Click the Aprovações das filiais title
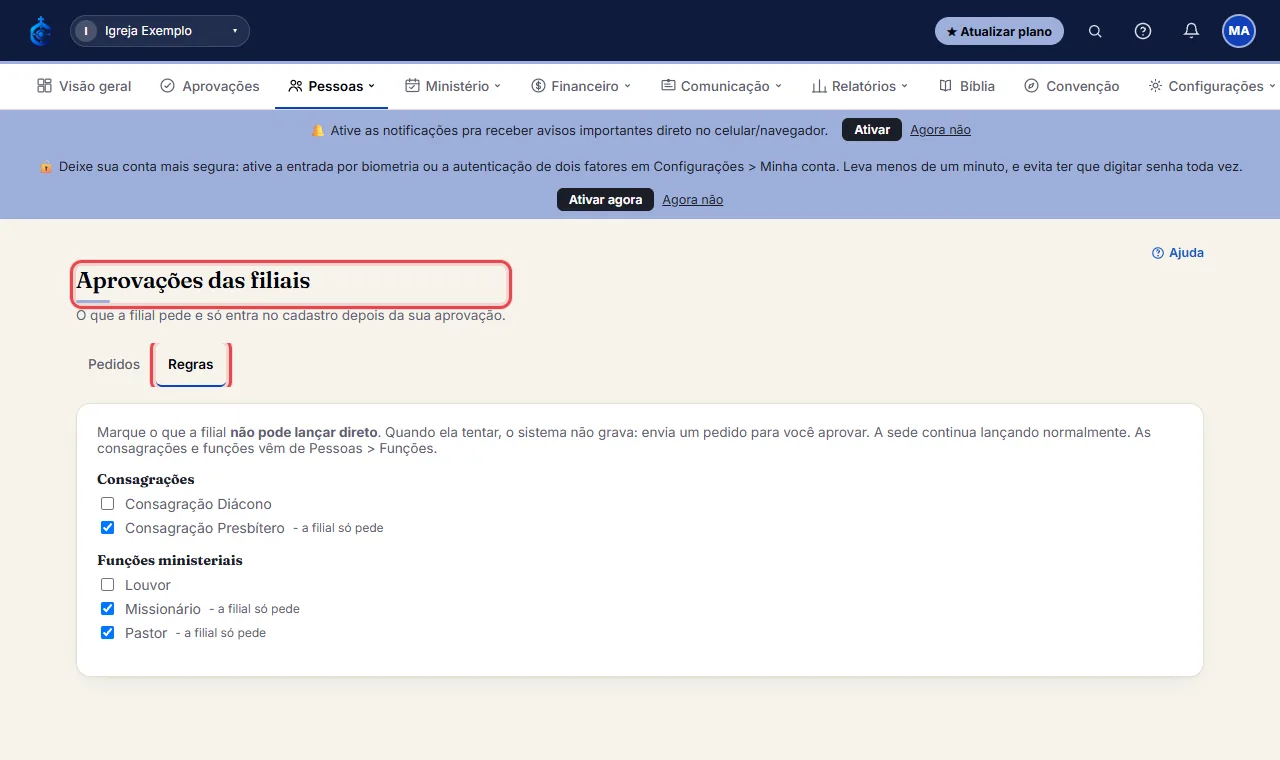Image resolution: width=1280 pixels, height=760 pixels. (193, 281)
